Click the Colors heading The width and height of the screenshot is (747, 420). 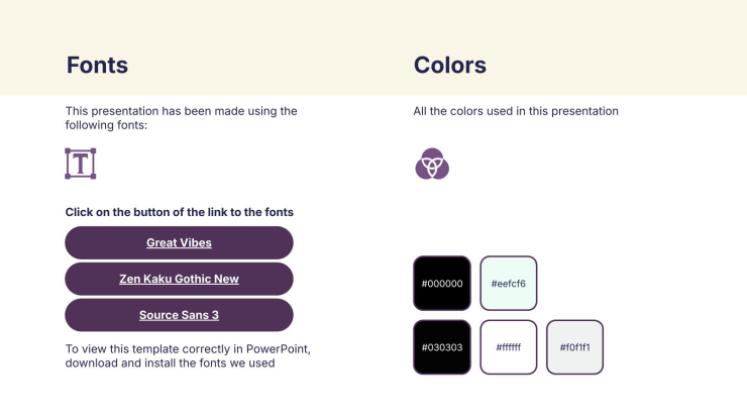pos(450,65)
